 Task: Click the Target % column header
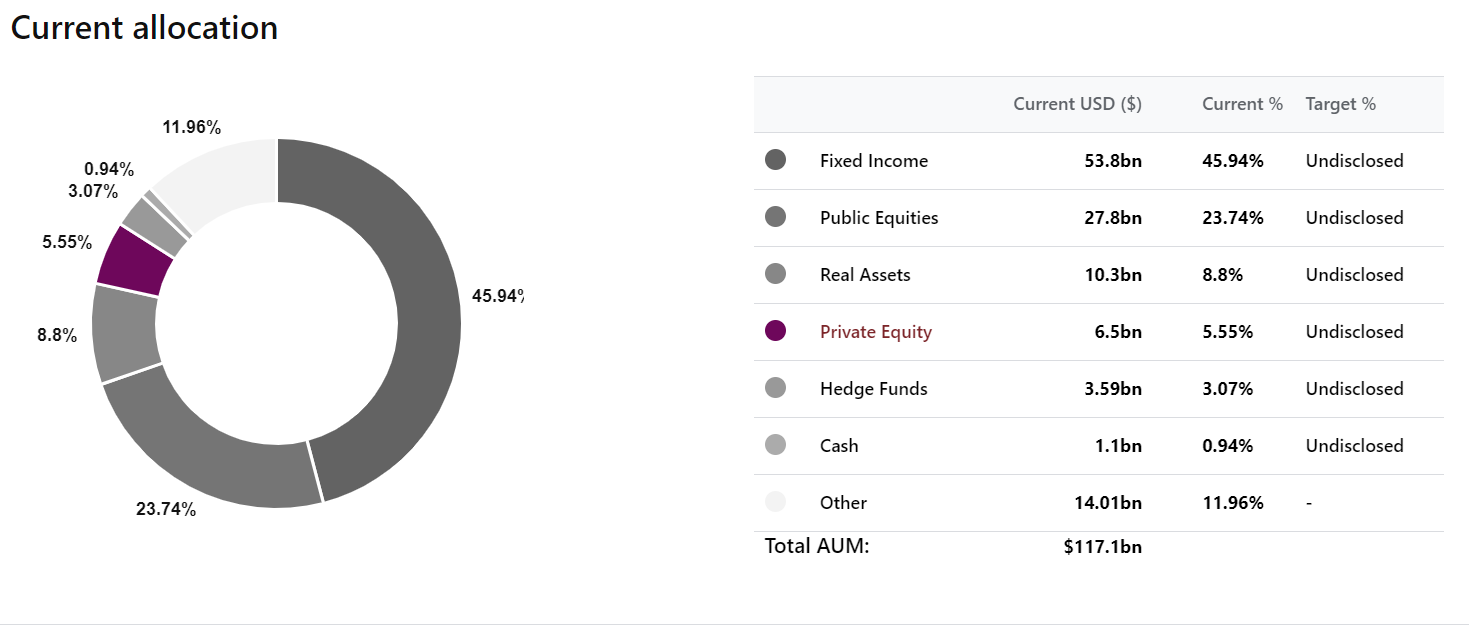1340,104
